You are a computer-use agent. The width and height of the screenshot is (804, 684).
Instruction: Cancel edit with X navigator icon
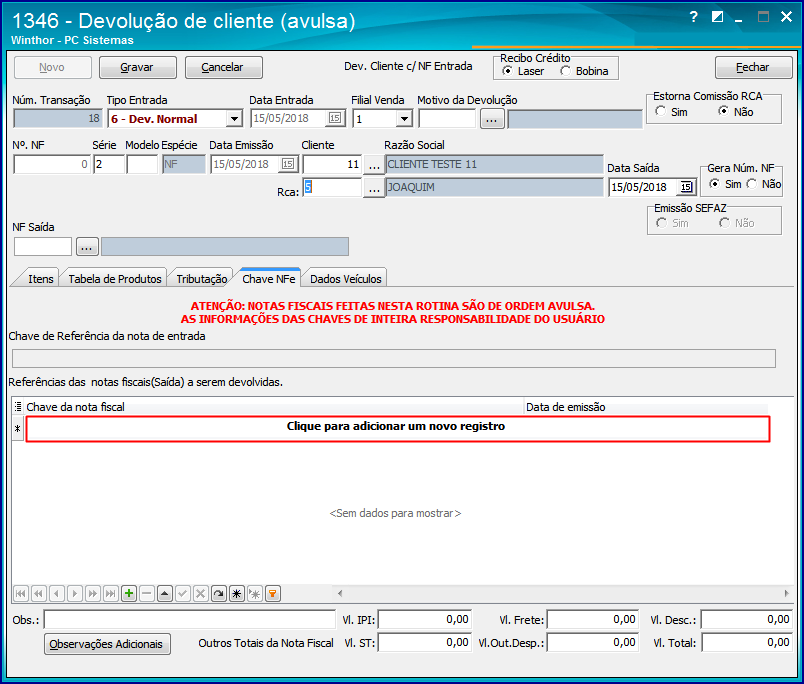click(x=200, y=594)
